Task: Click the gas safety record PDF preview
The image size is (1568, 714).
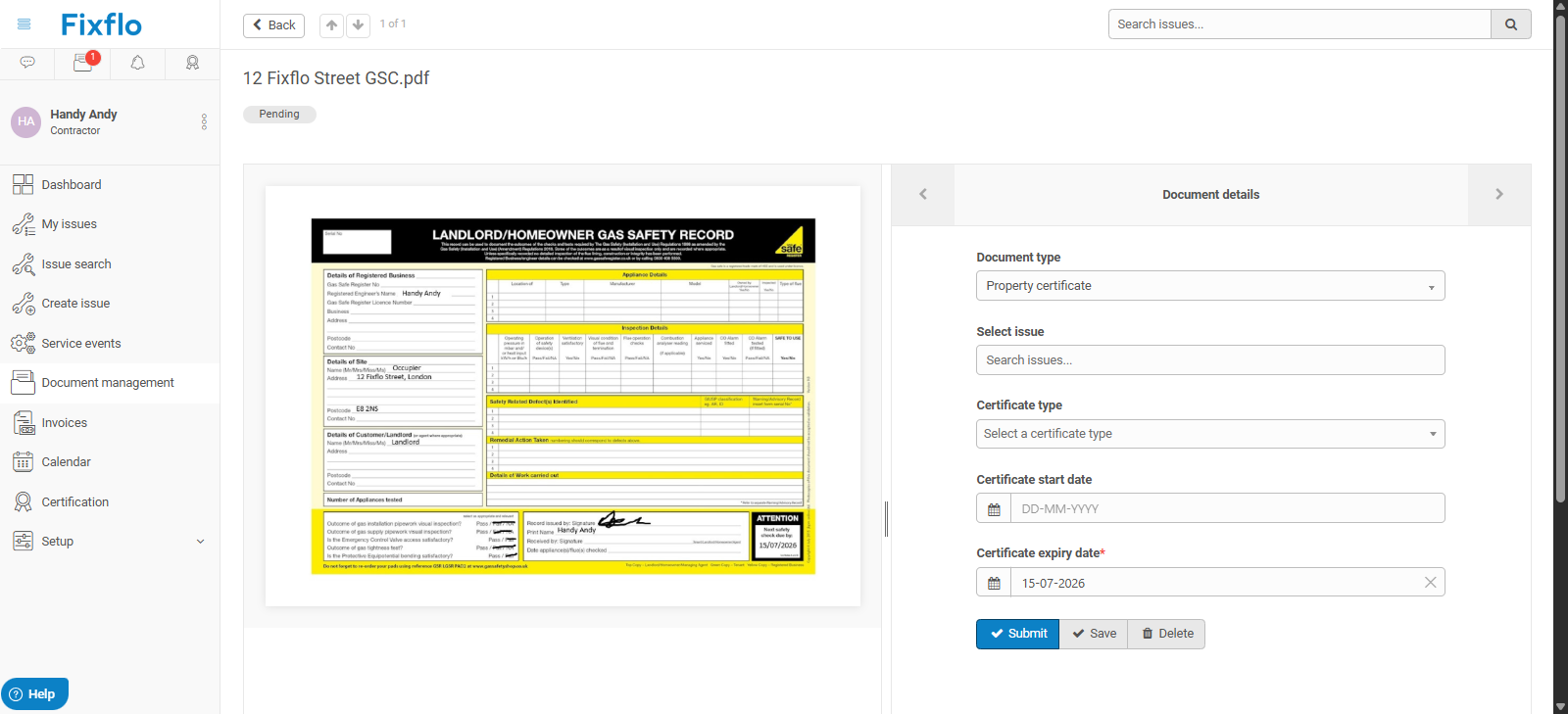Action: 563,396
